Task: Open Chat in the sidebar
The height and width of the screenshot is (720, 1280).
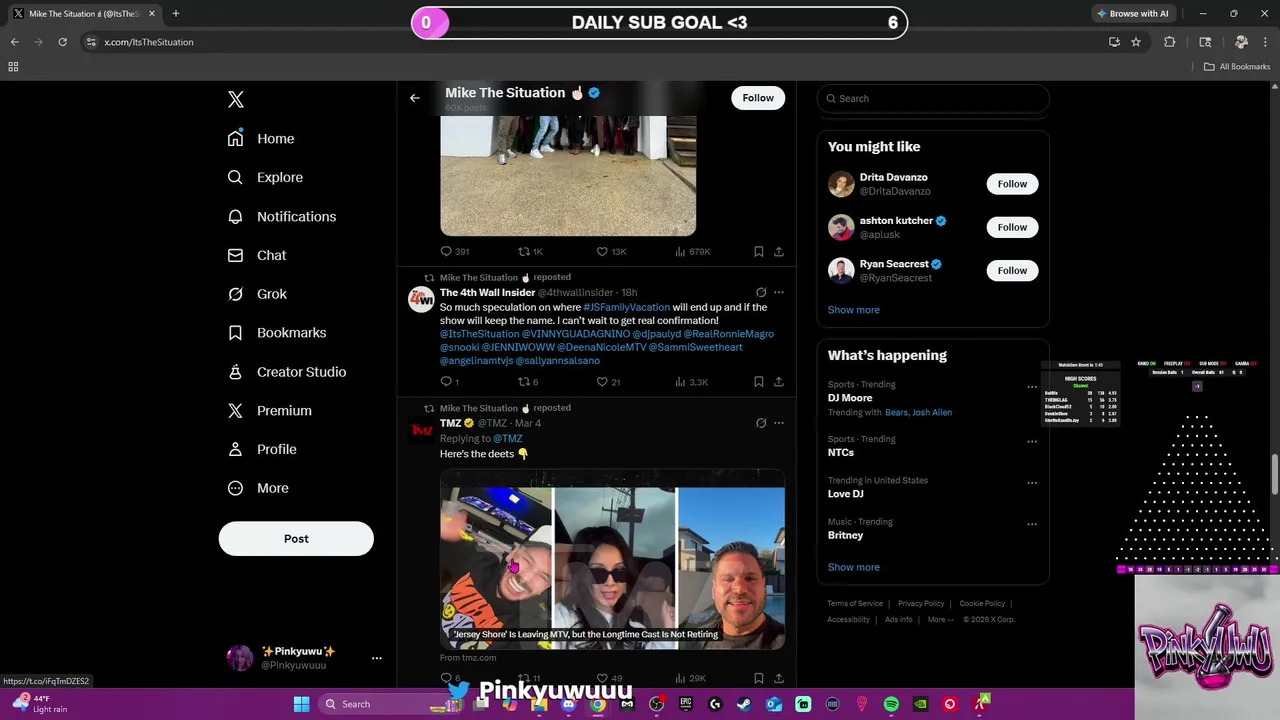Action: point(257,255)
